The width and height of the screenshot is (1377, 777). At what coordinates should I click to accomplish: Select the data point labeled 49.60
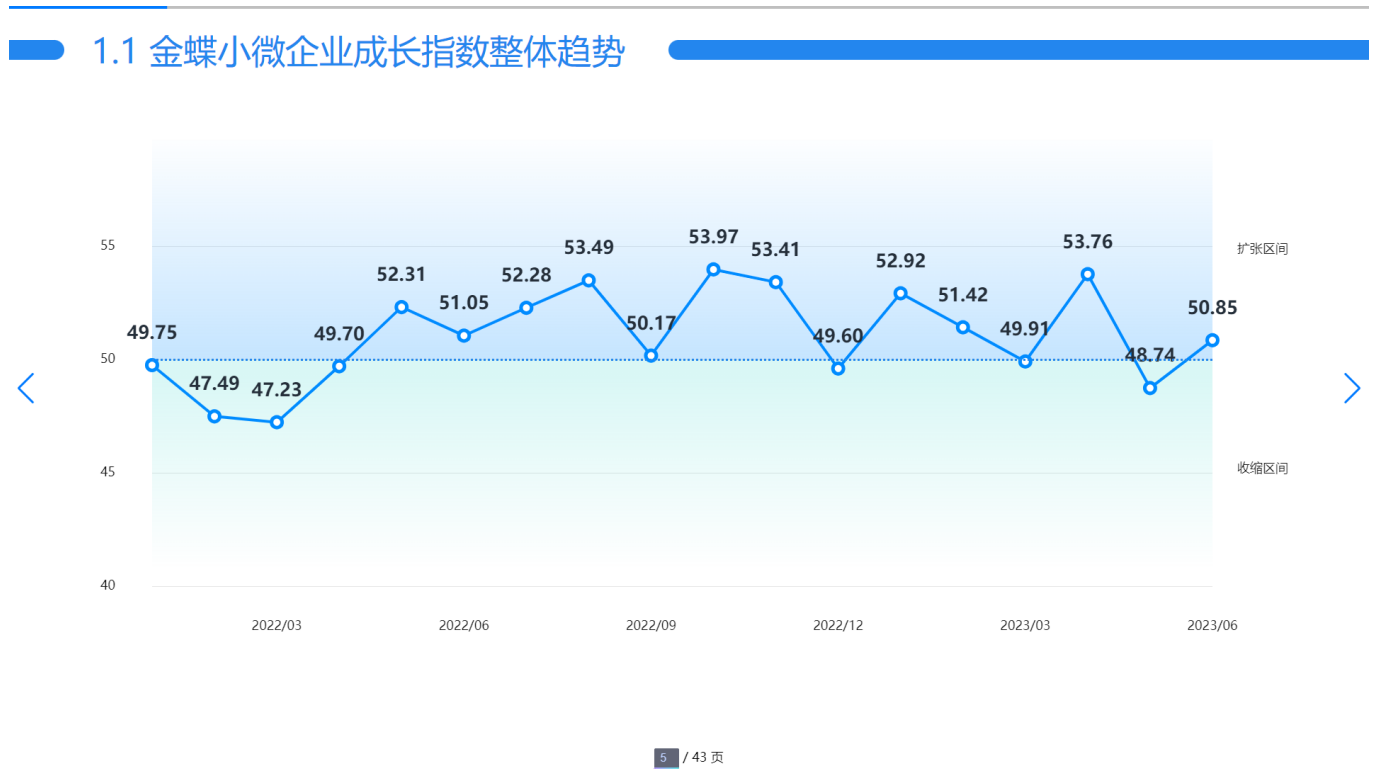click(838, 368)
